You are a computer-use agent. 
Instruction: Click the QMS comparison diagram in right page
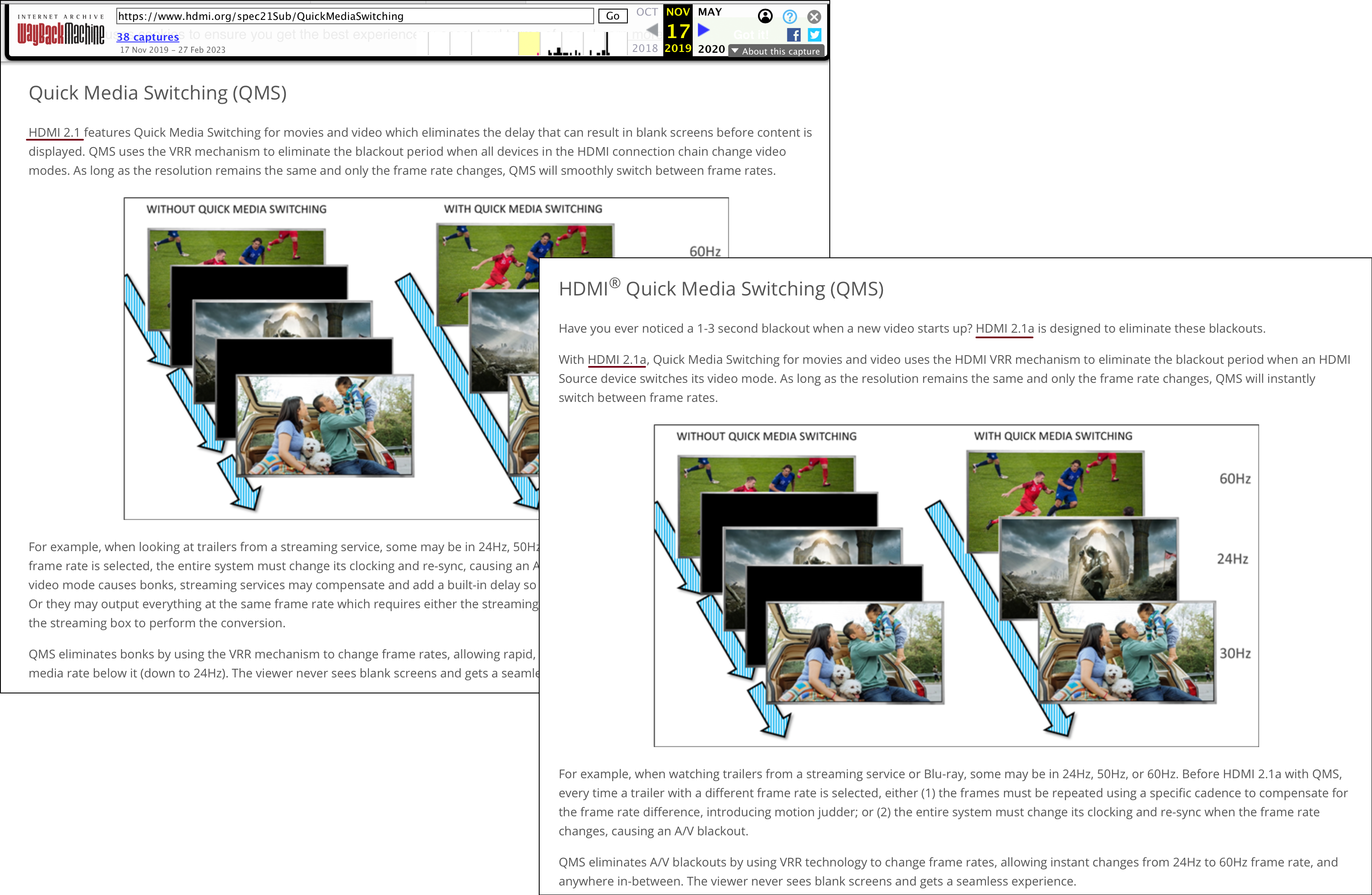(x=956, y=585)
